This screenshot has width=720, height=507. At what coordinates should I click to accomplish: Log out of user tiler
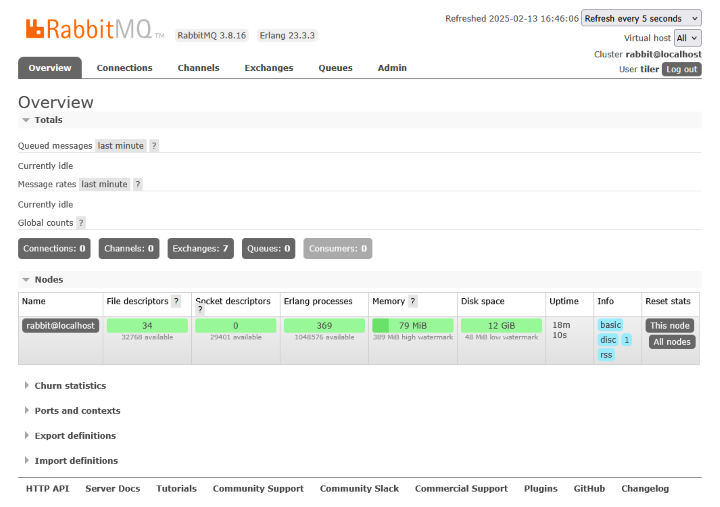click(x=681, y=69)
